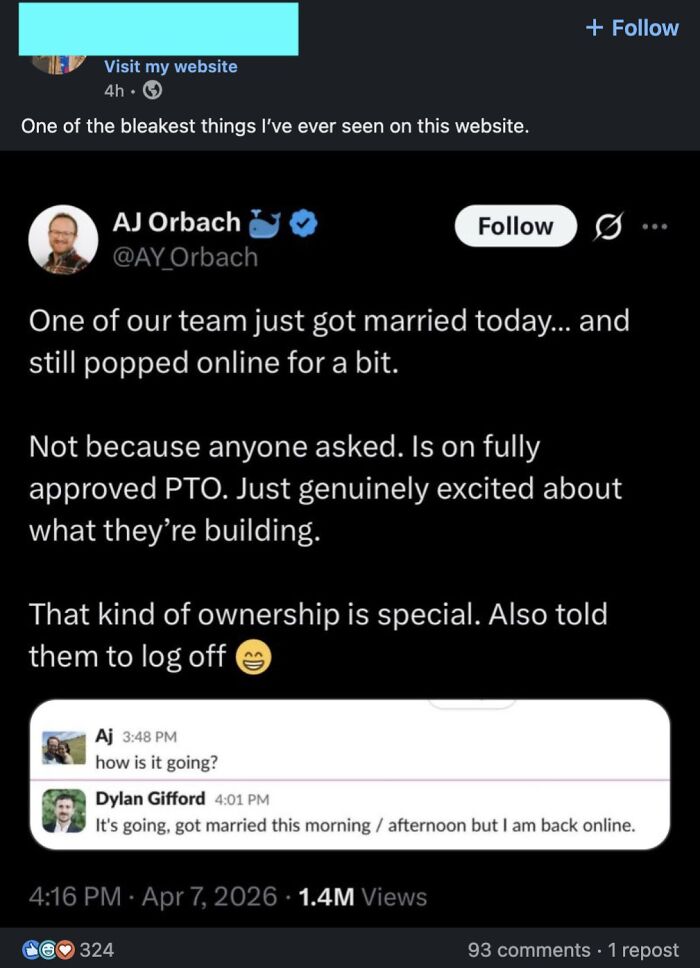Open the tweet's three-dot options menu

pyautogui.click(x=655, y=226)
